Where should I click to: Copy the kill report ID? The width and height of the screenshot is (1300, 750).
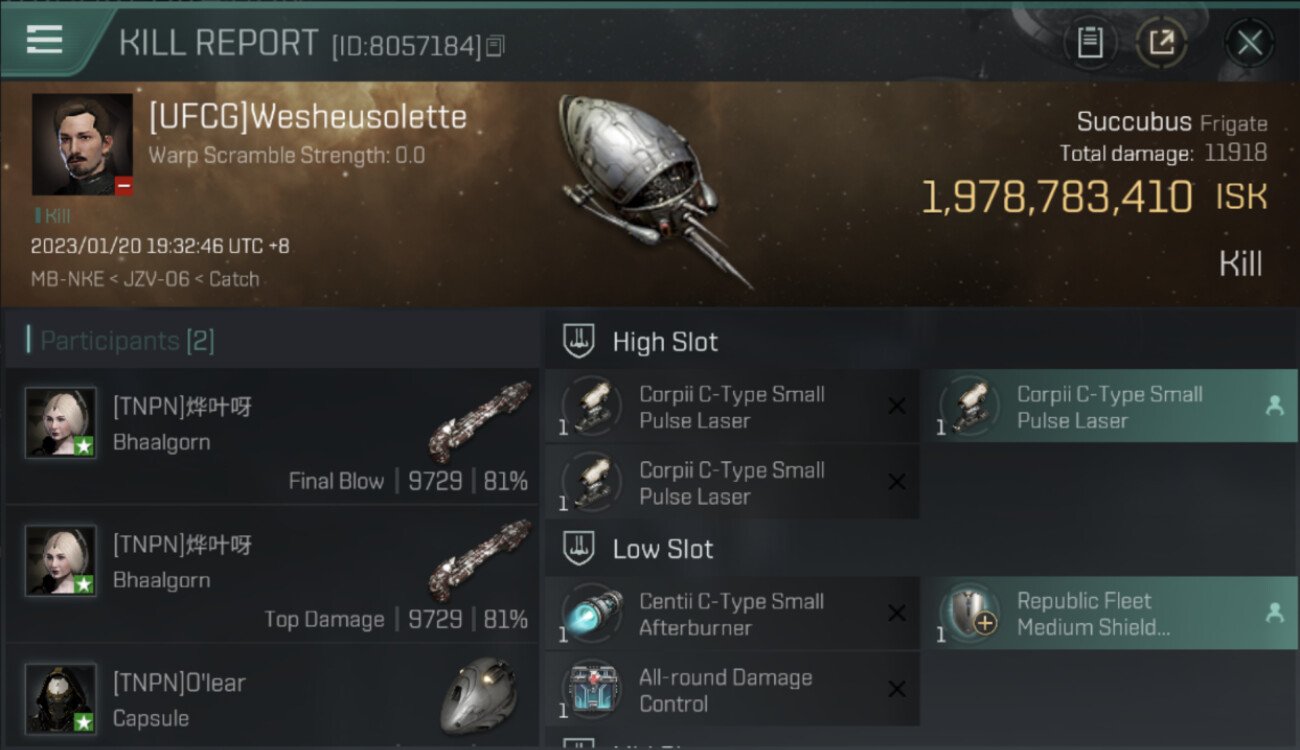click(x=496, y=45)
